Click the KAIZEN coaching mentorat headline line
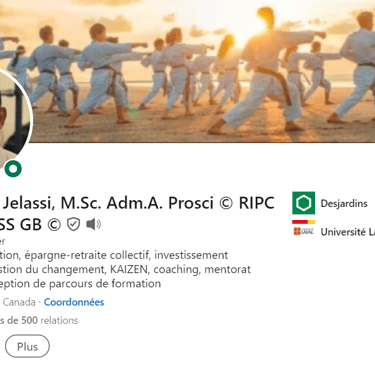Screen dimensions: 375x366 coord(125,269)
